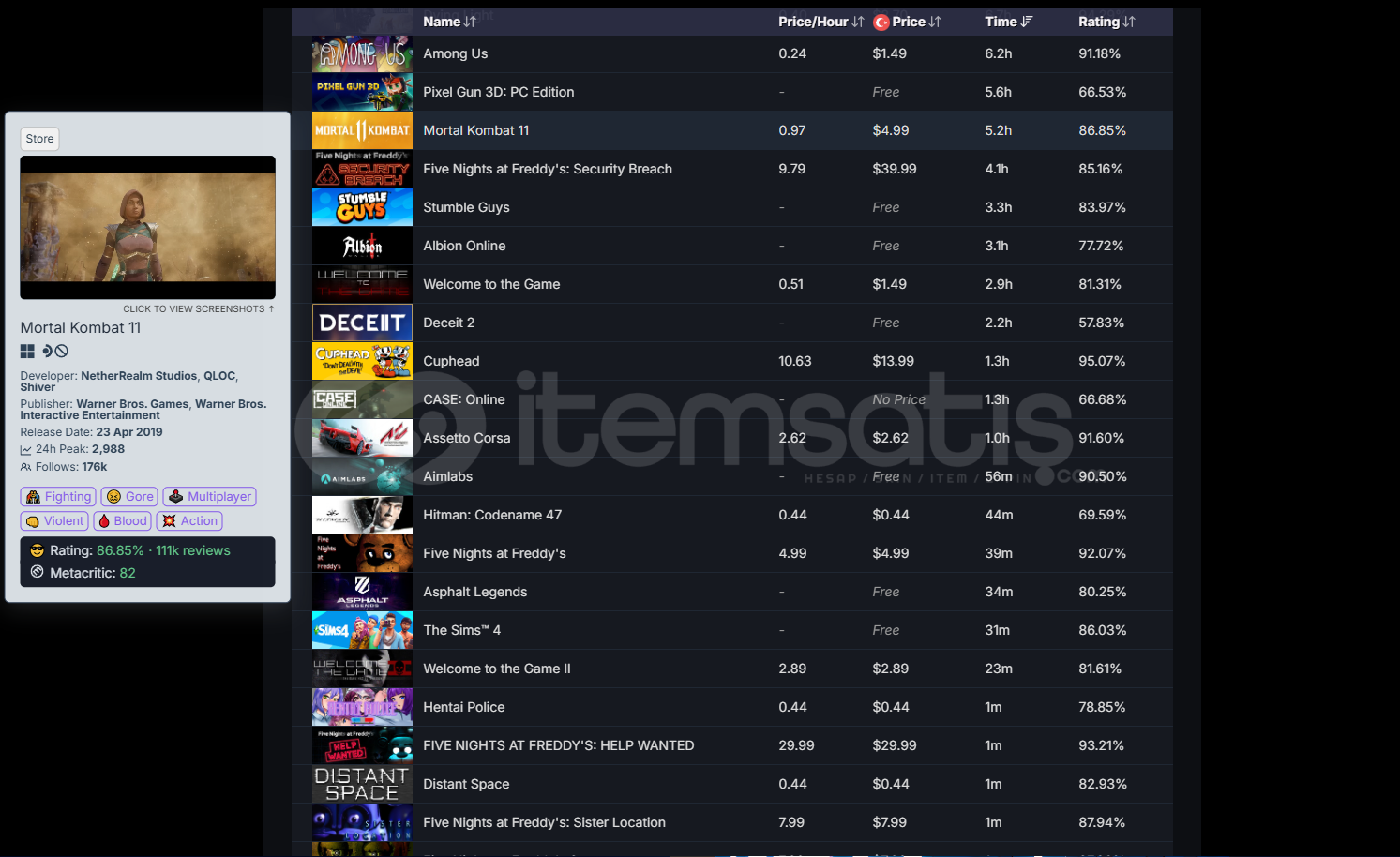Select the Fighting tag
This screenshot has height=857, width=1400.
tap(58, 497)
